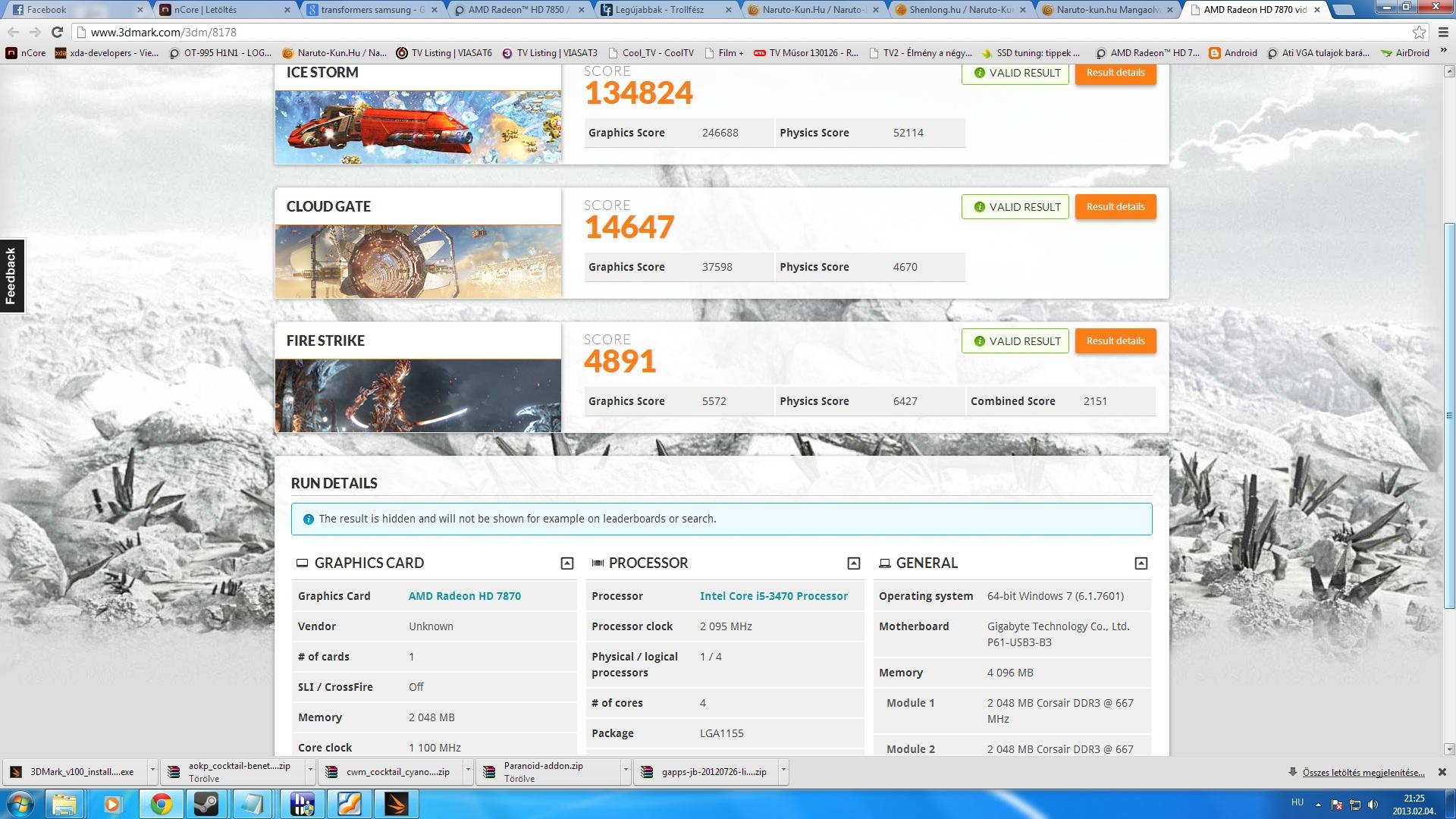The width and height of the screenshot is (1456, 819).
Task: Switch to transformers samsung tab
Action: click(372, 10)
